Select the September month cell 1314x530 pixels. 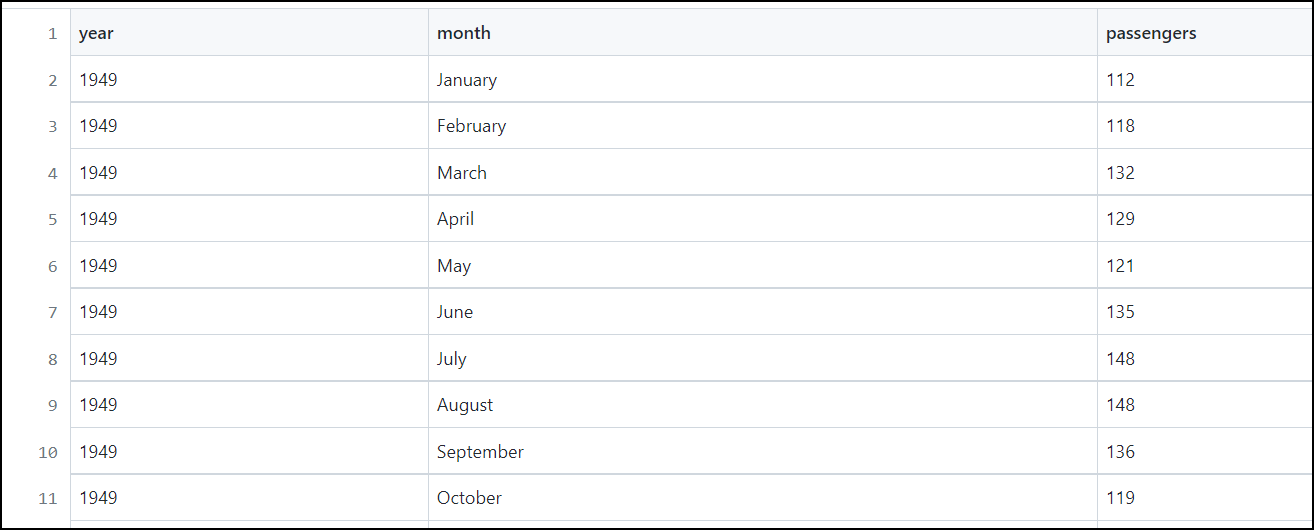pos(480,452)
